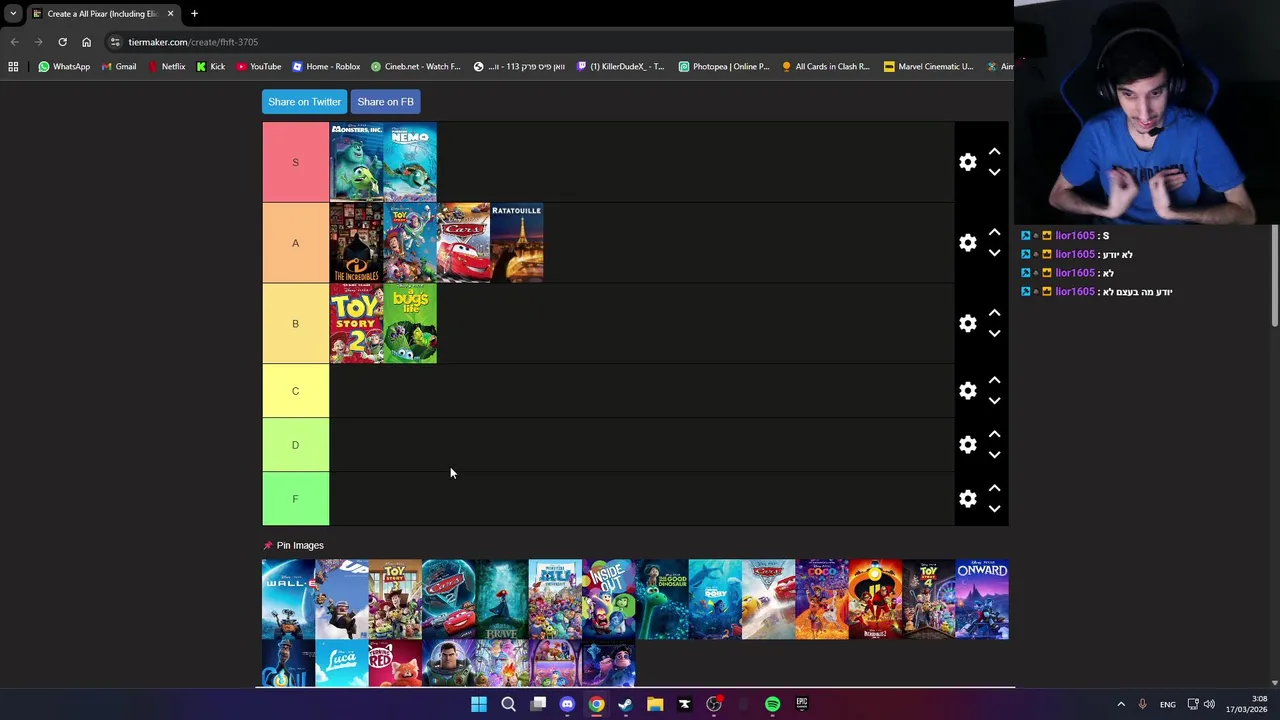The image size is (1280, 720).
Task: Open settings gear for the A tier
Action: coord(967,243)
